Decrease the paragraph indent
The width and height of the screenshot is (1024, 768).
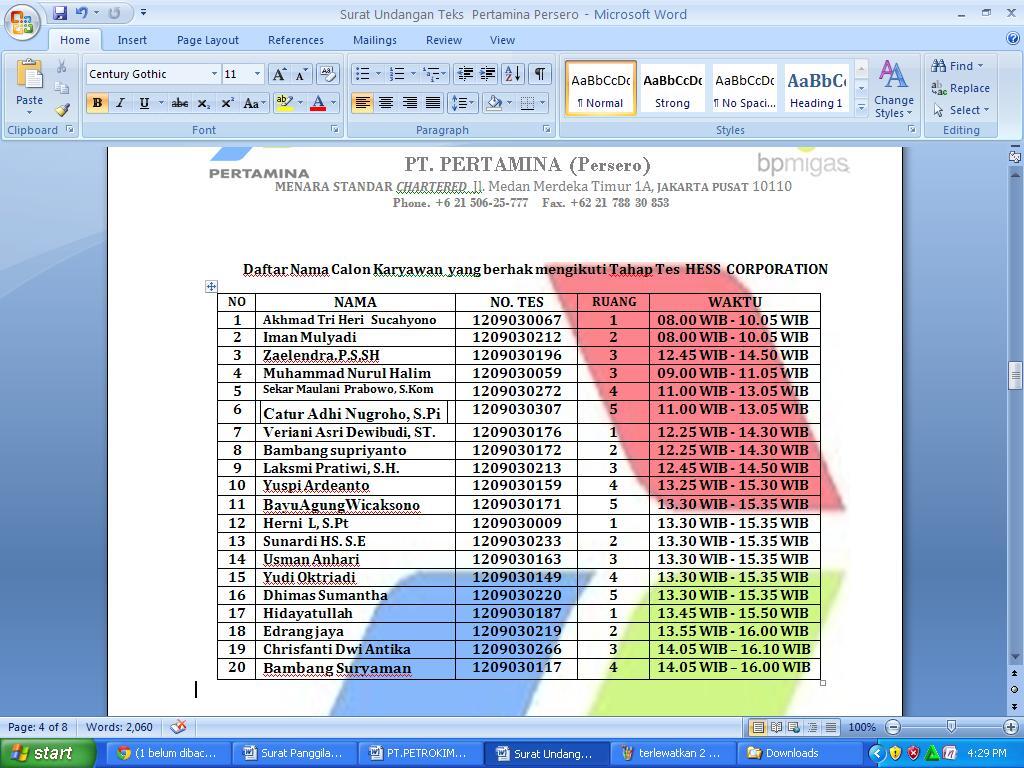tap(464, 74)
